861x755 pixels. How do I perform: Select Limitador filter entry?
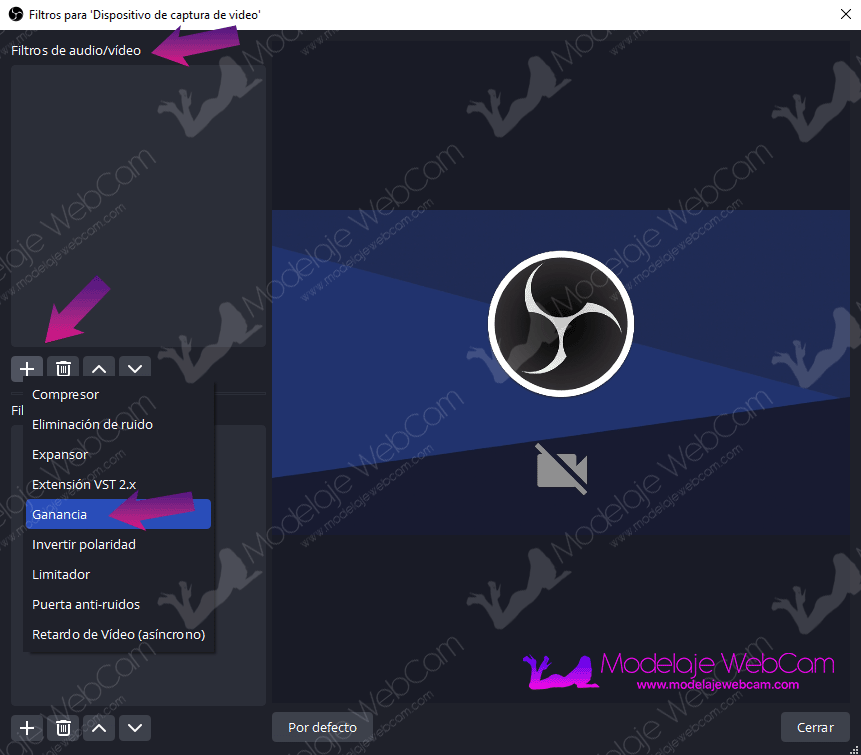point(119,574)
